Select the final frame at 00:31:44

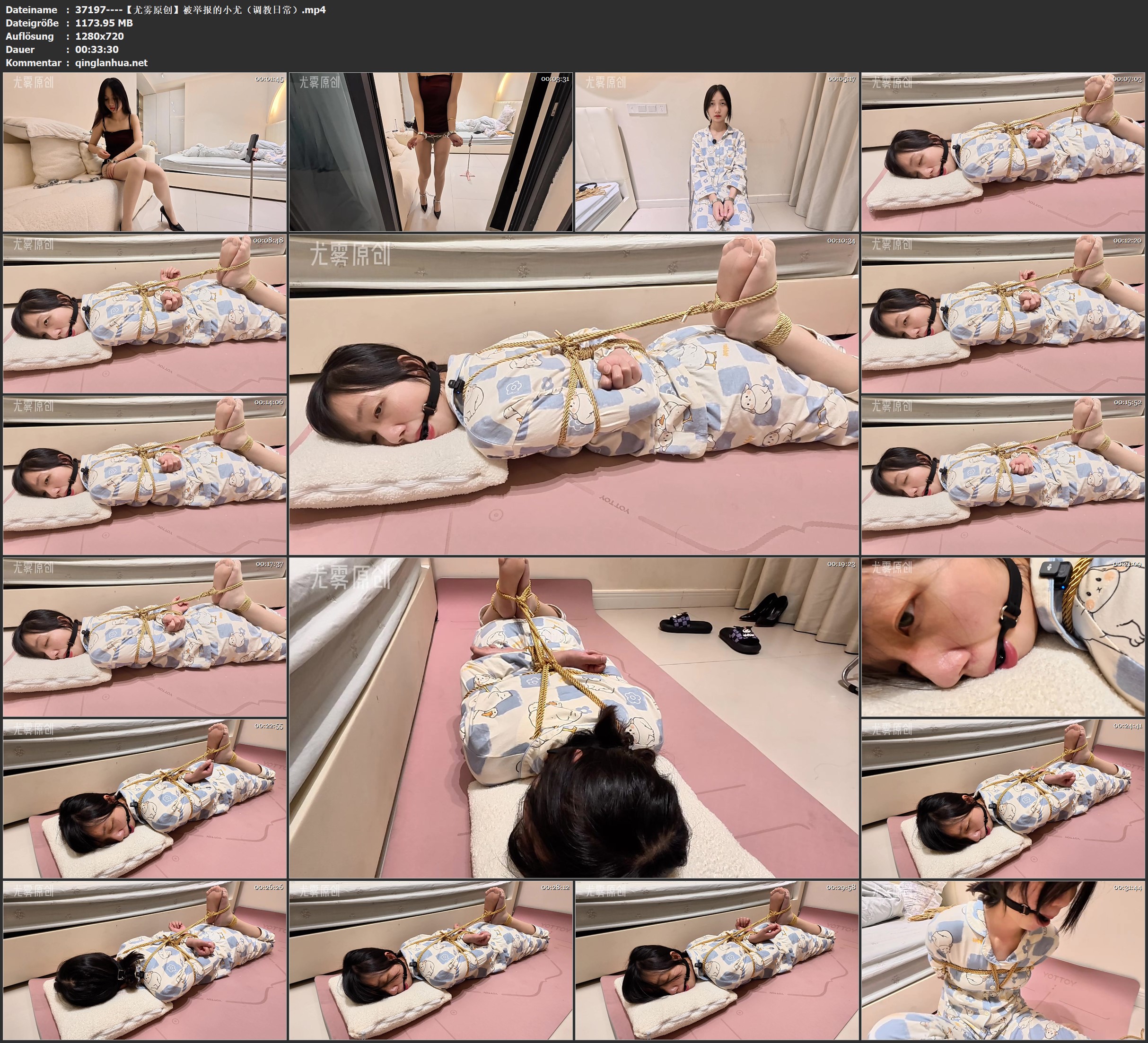[1003, 960]
